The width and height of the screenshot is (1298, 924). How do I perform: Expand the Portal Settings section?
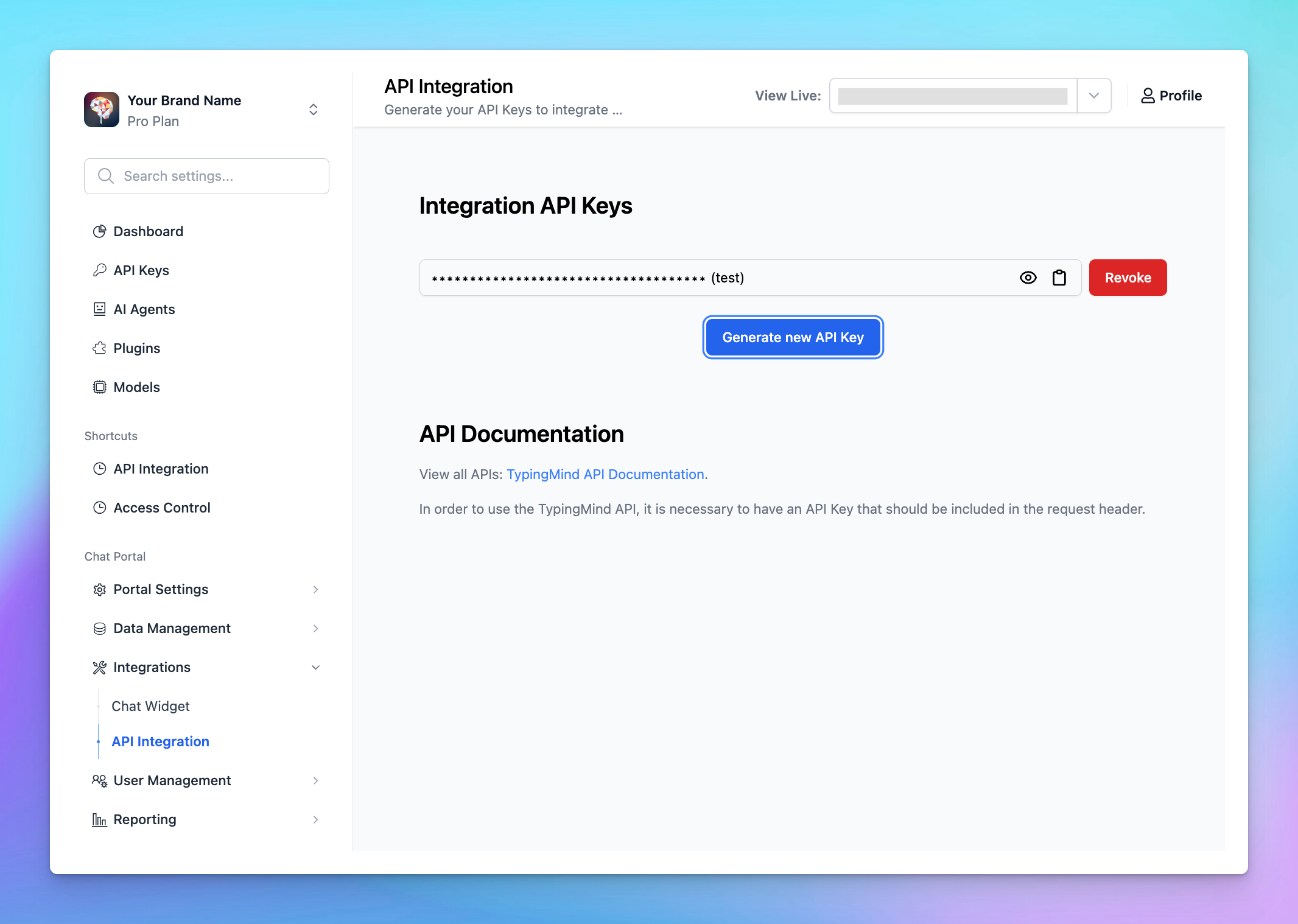point(316,589)
